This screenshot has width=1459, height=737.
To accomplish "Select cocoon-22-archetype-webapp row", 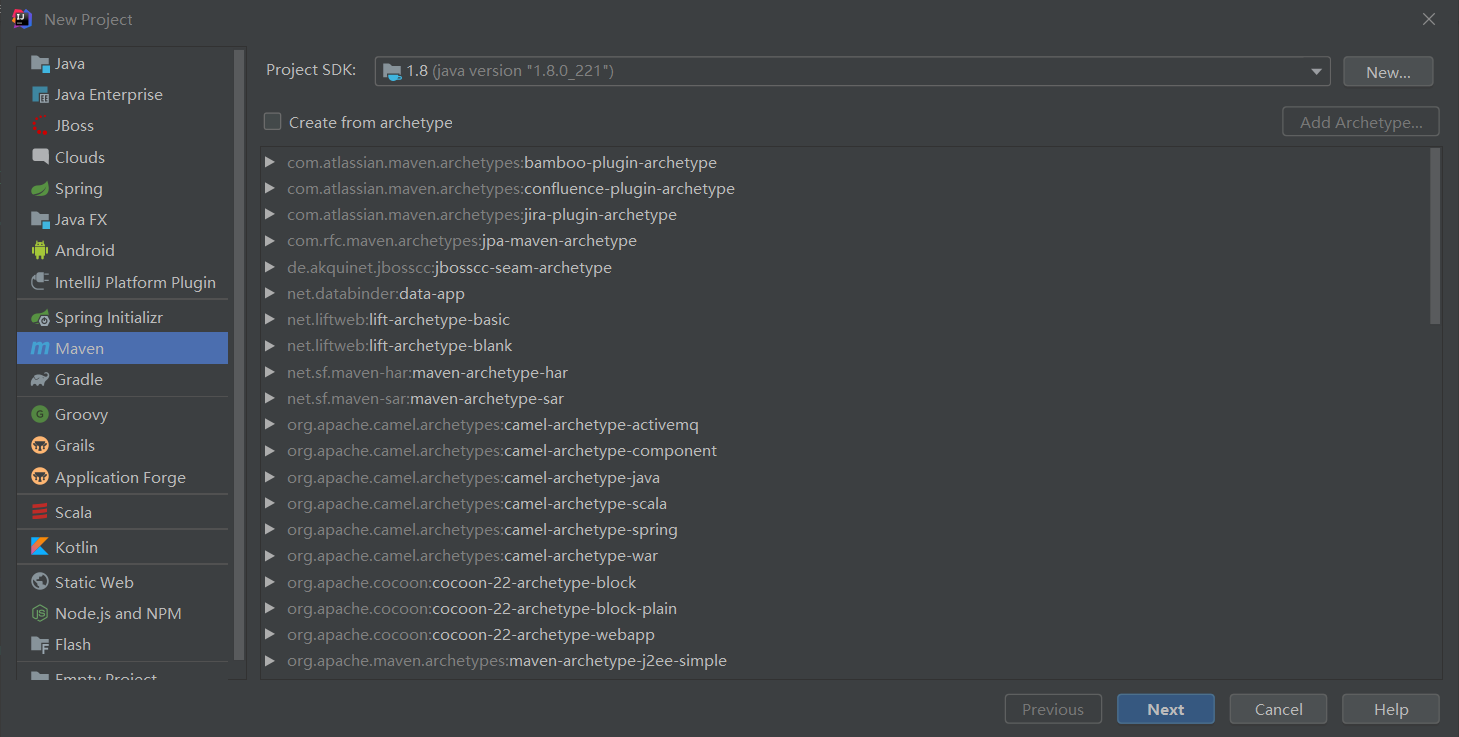I will point(845,634).
